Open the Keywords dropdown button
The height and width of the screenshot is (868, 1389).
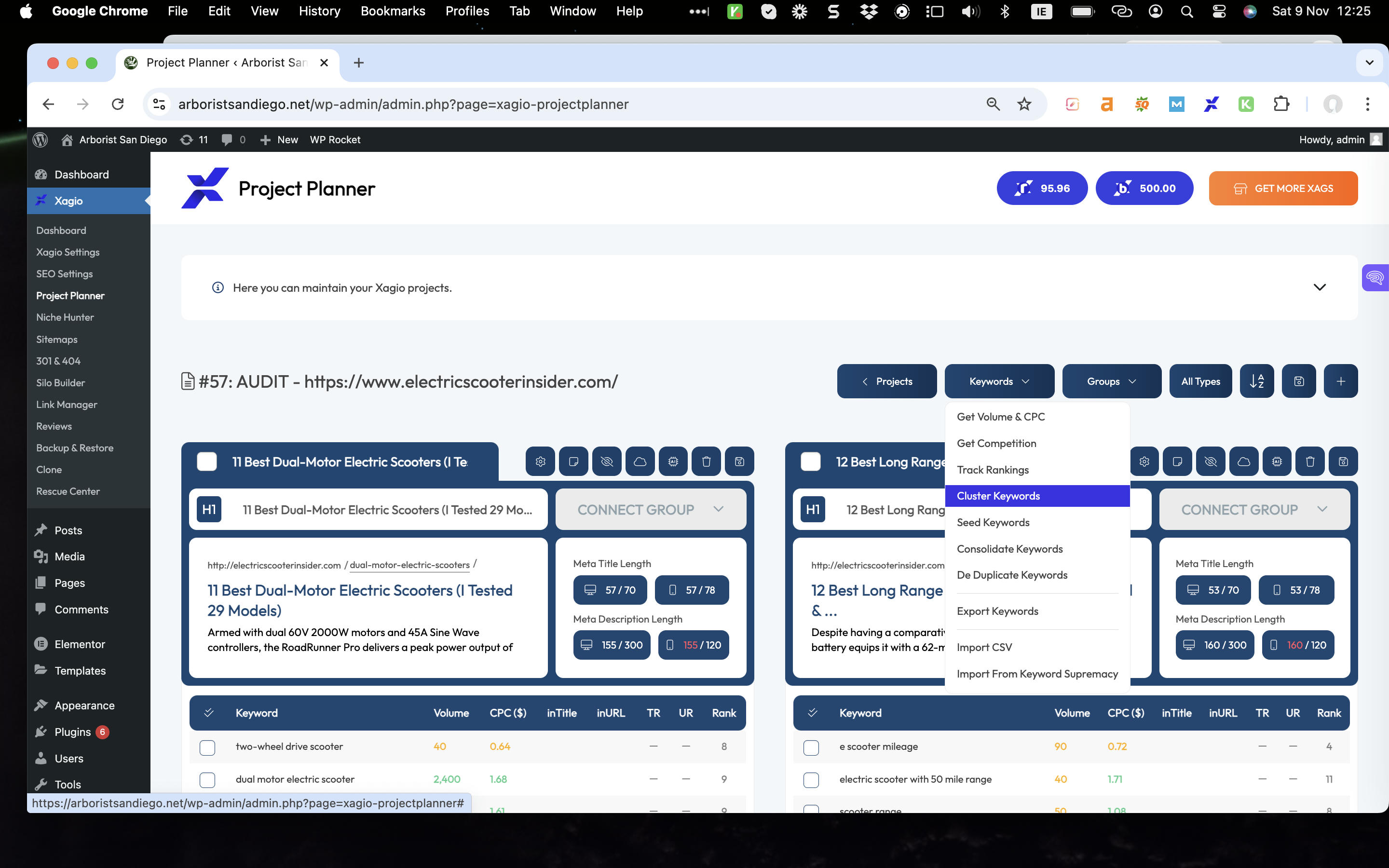pos(999,381)
